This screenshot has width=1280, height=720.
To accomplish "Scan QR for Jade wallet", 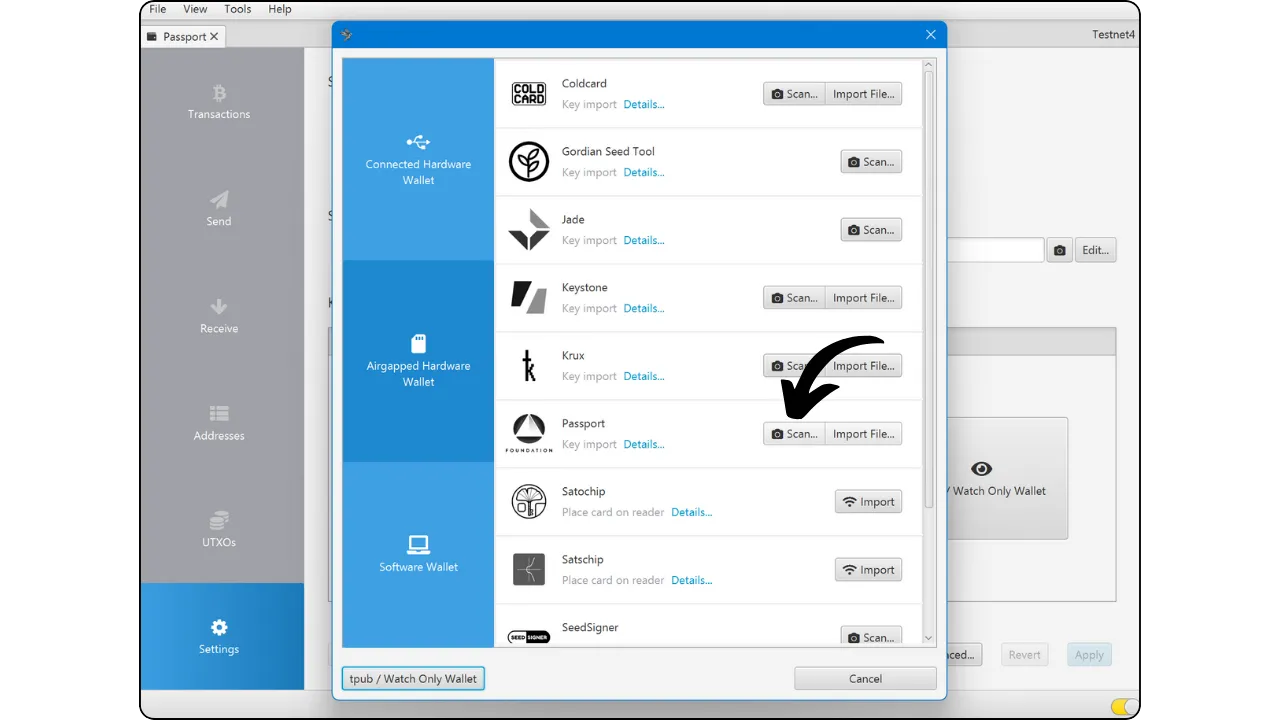I will [871, 230].
